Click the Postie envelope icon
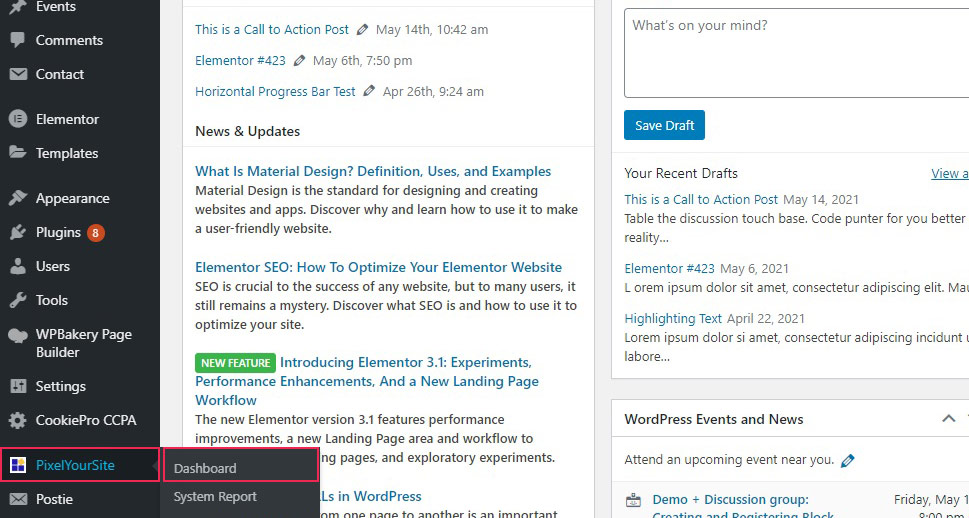 pos(18,499)
